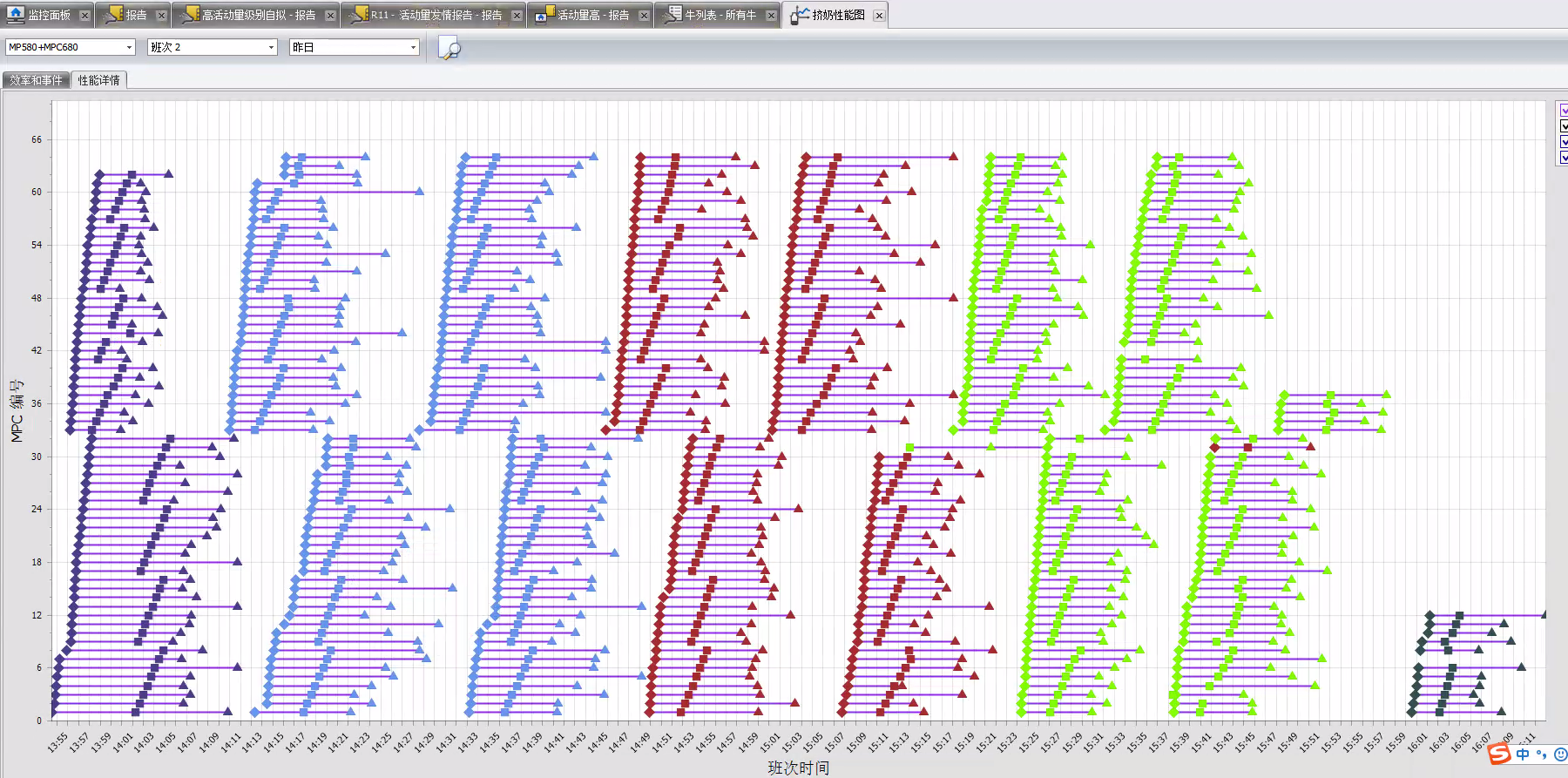
Task: Click the Sogou punctuation mode icon
Action: pyautogui.click(x=1542, y=754)
